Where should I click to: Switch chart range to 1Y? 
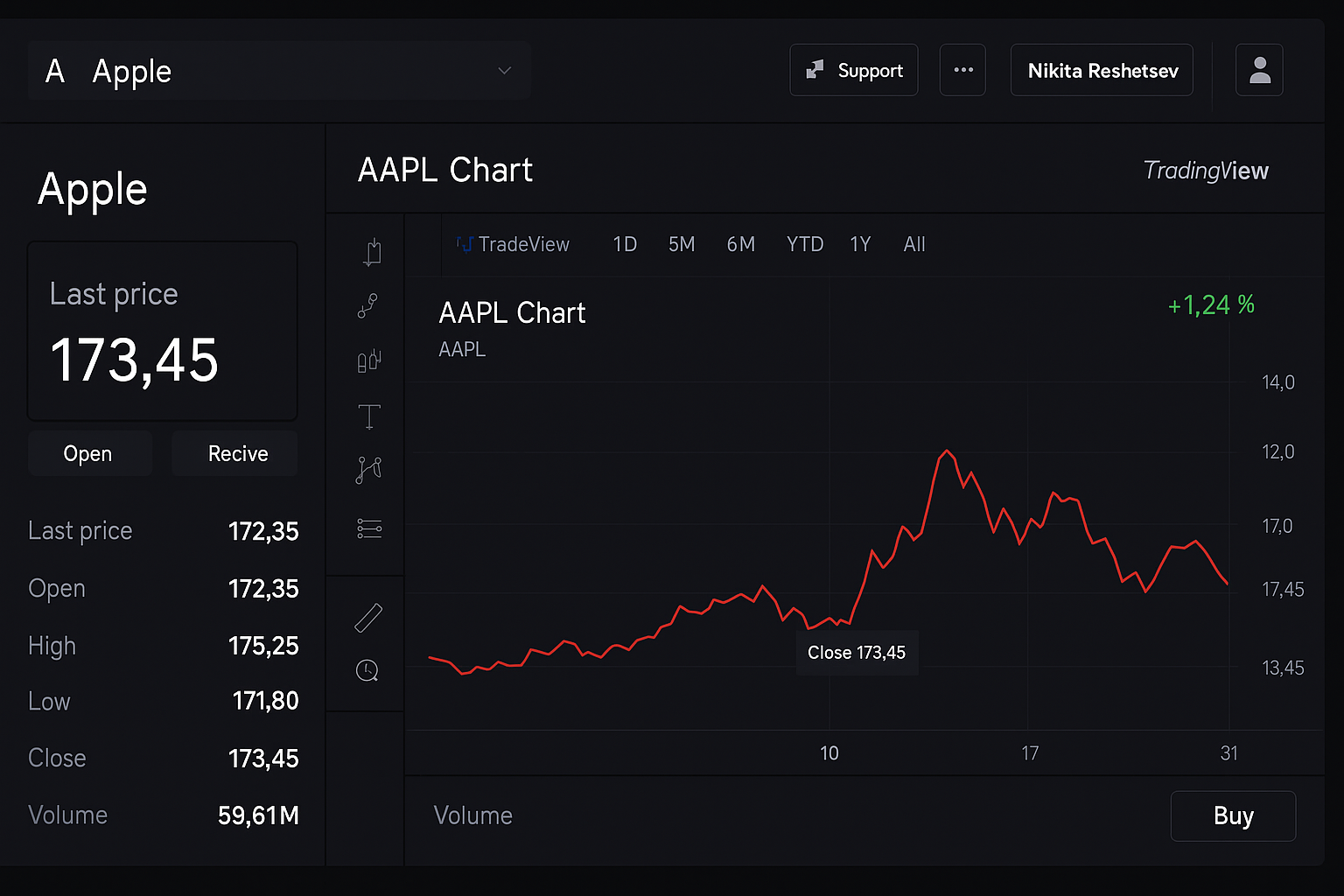860,244
